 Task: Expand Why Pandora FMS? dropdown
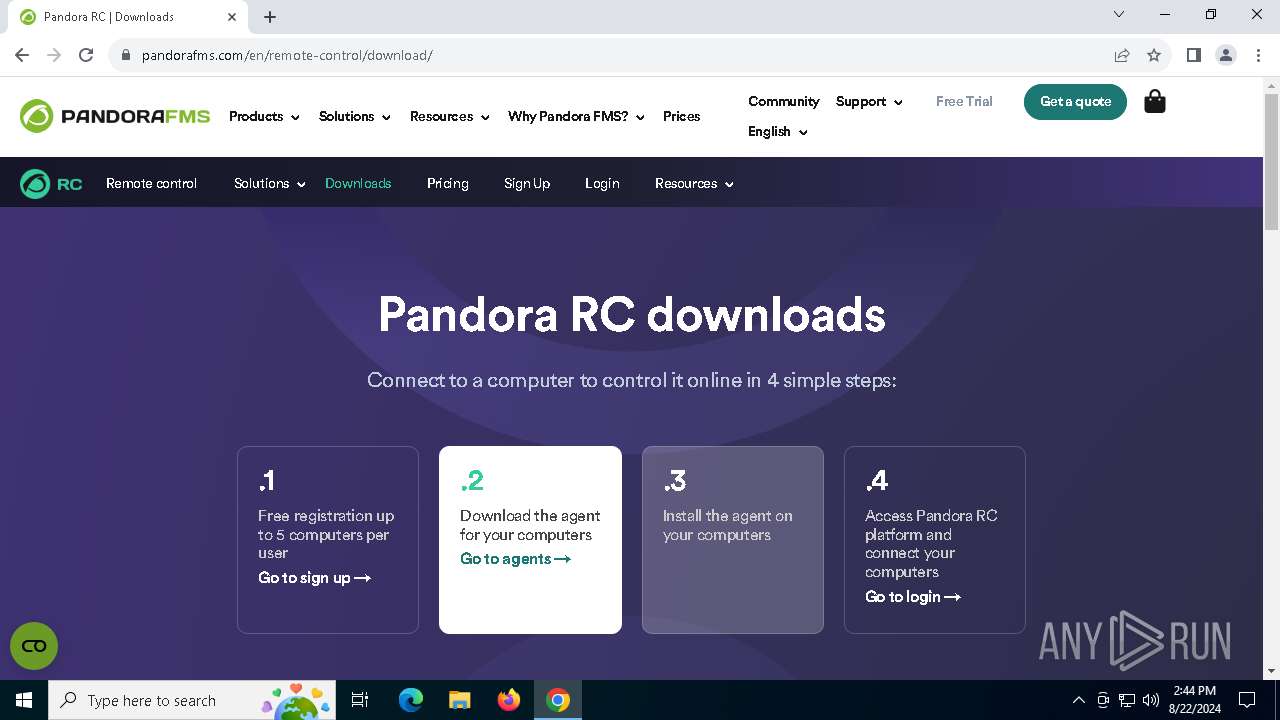(x=576, y=116)
